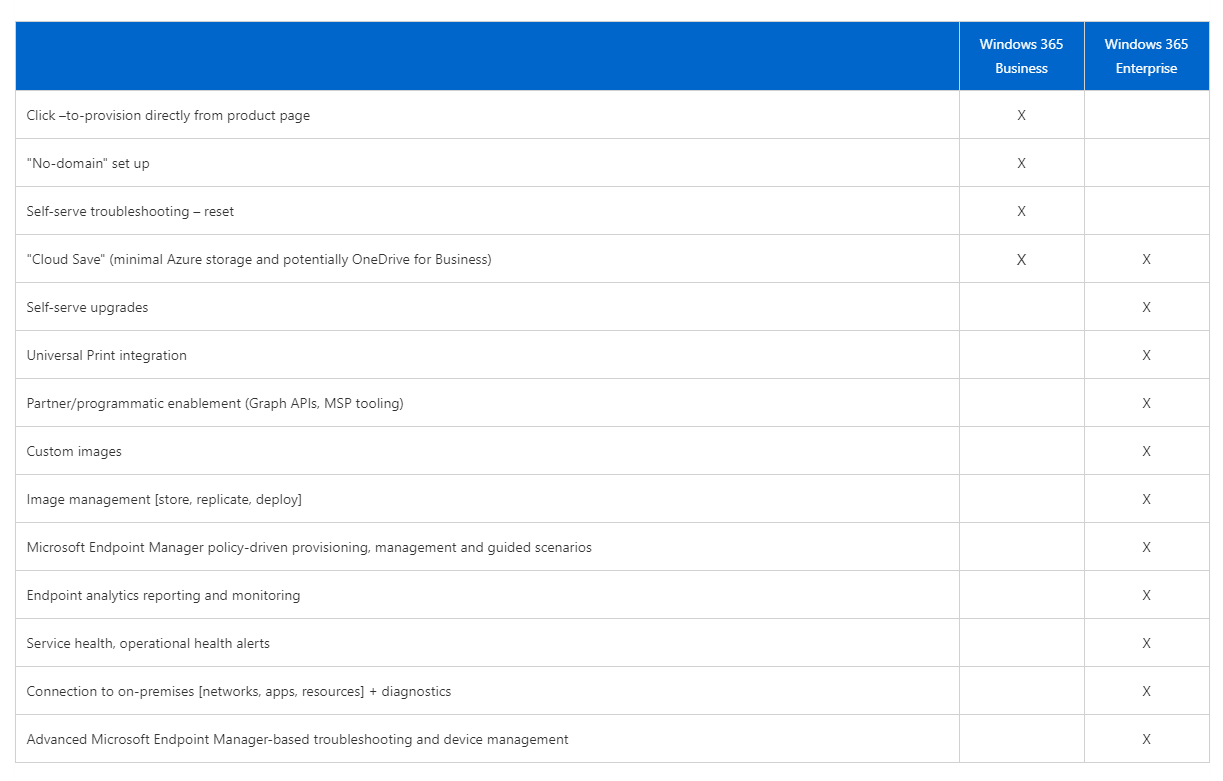
Task: Select the "Click-to-provision directly from product page" row text
Action: [168, 115]
